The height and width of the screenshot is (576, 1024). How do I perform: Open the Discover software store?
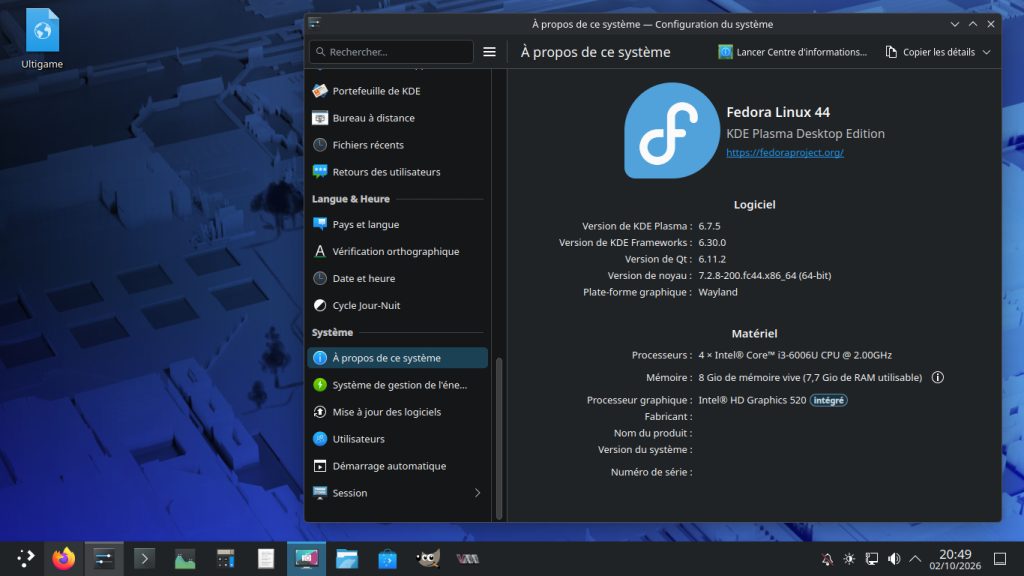[x=387, y=558]
